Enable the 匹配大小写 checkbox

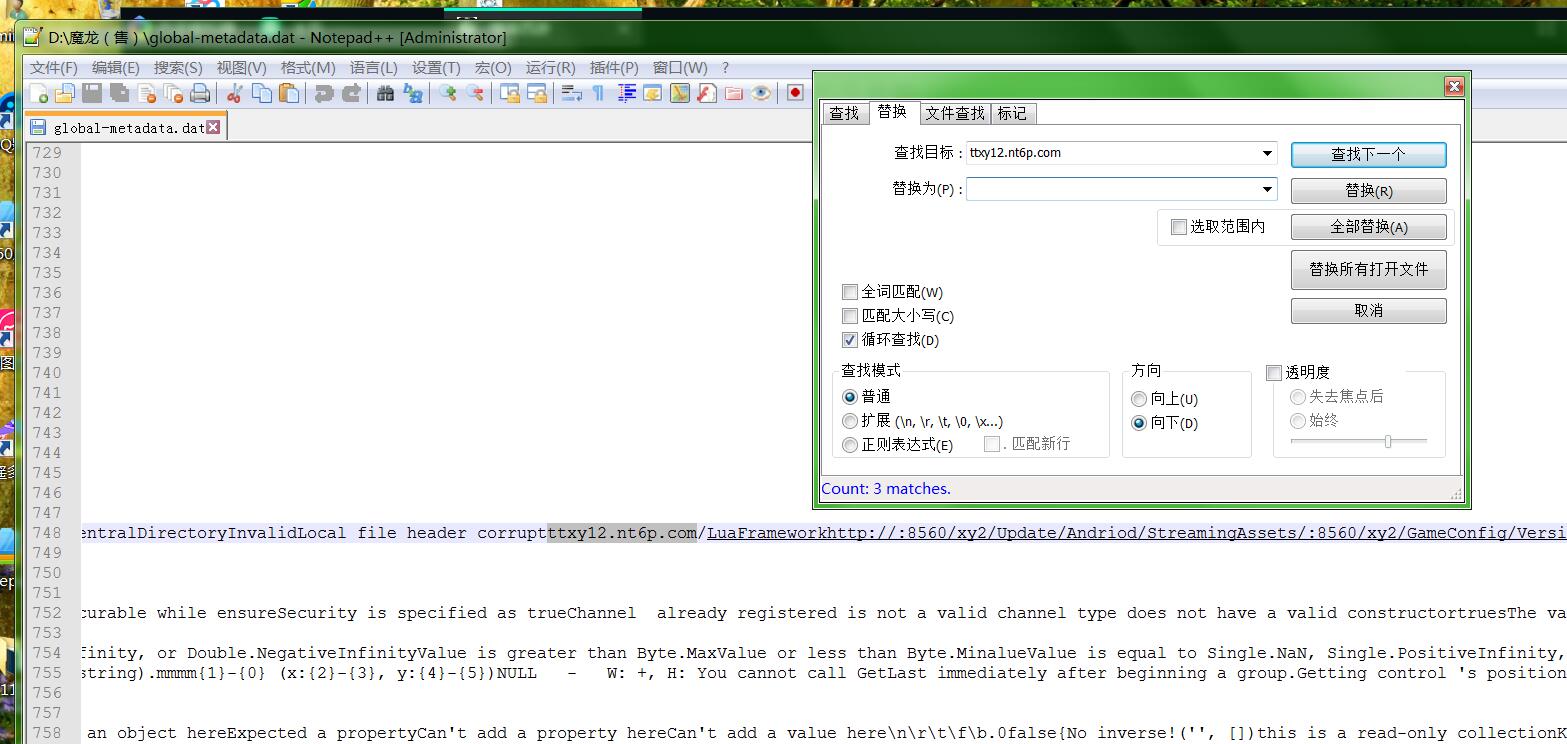tap(850, 316)
